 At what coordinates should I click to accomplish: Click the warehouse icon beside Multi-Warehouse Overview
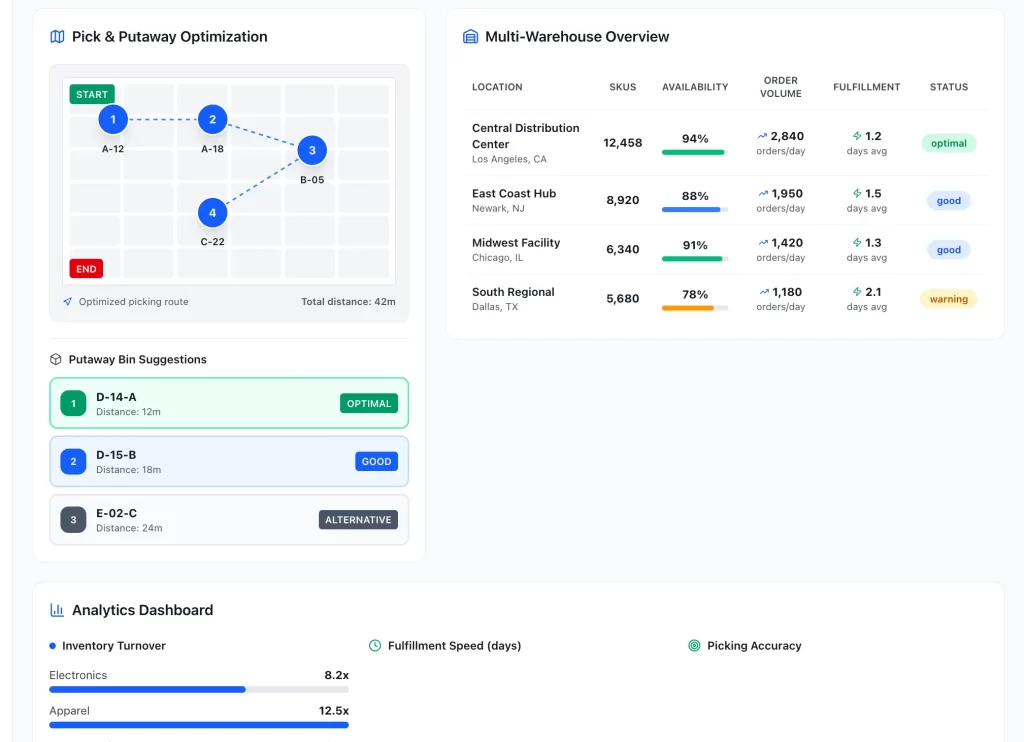(470, 37)
